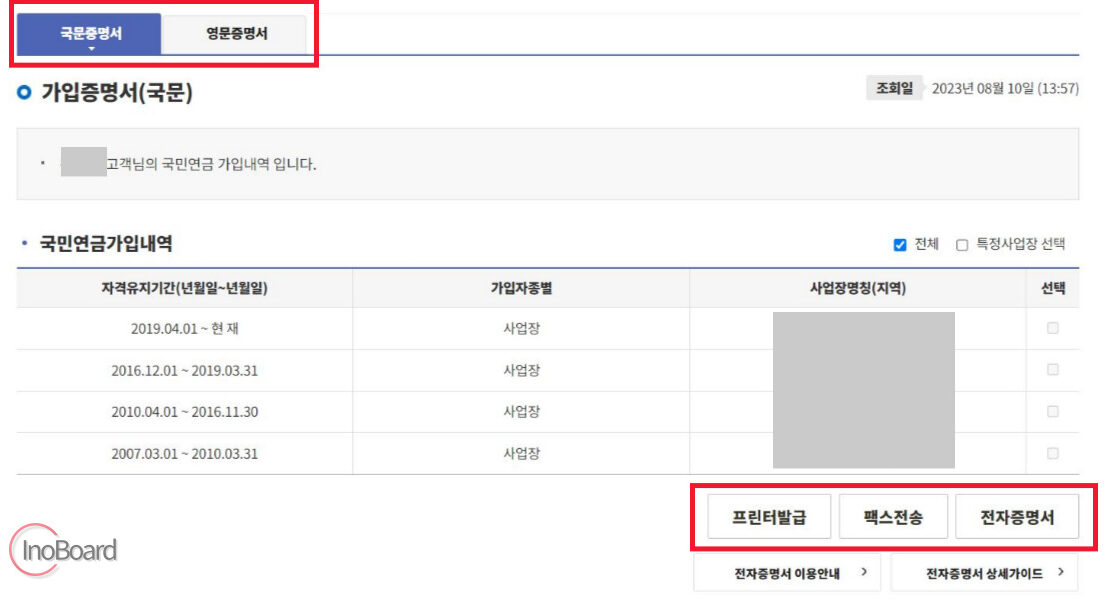Screen dimensions: 1112x600
Task: Open the 전자증명서 이용안내 link
Action: (787, 573)
